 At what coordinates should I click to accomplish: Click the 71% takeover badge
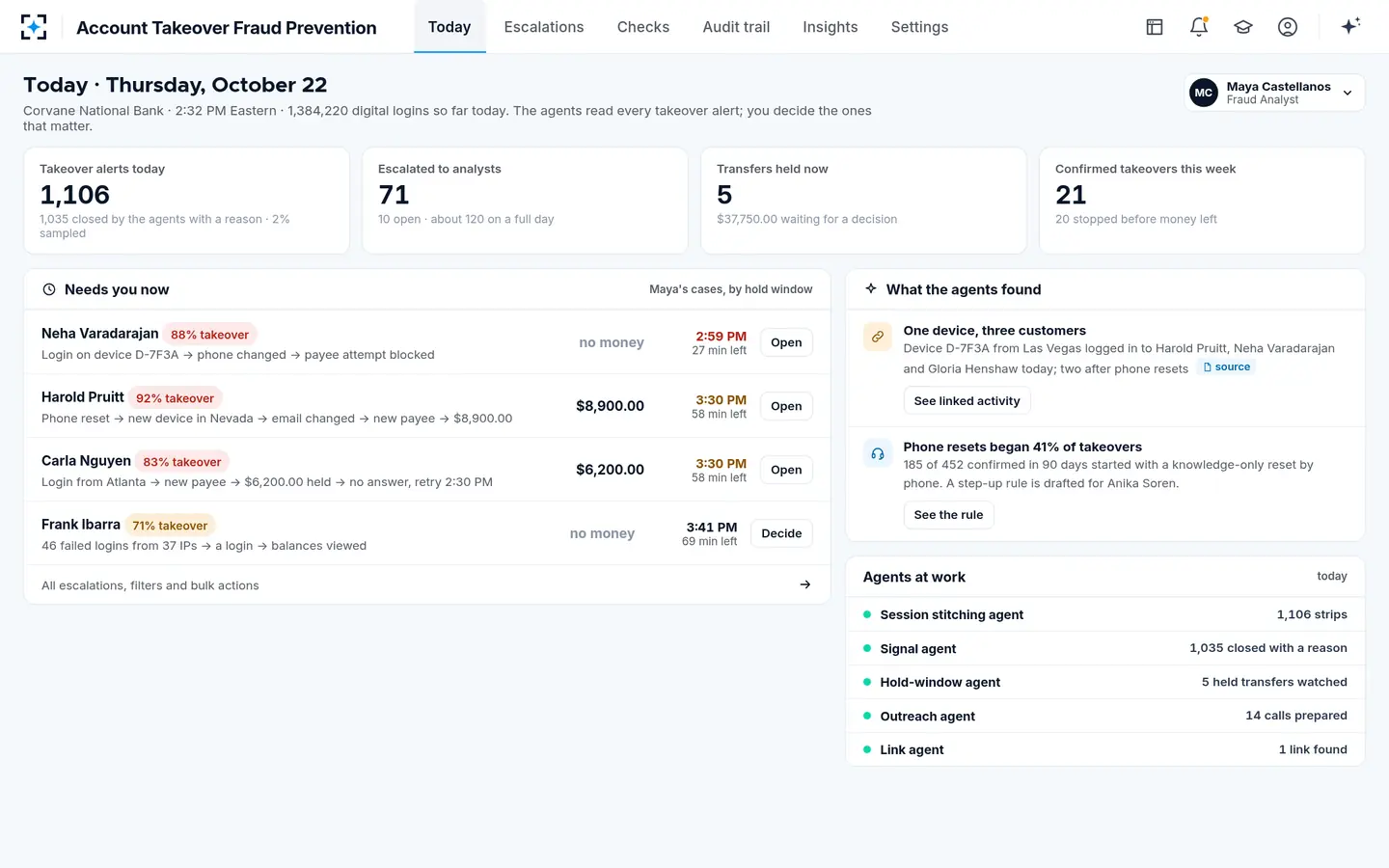[x=170, y=526]
